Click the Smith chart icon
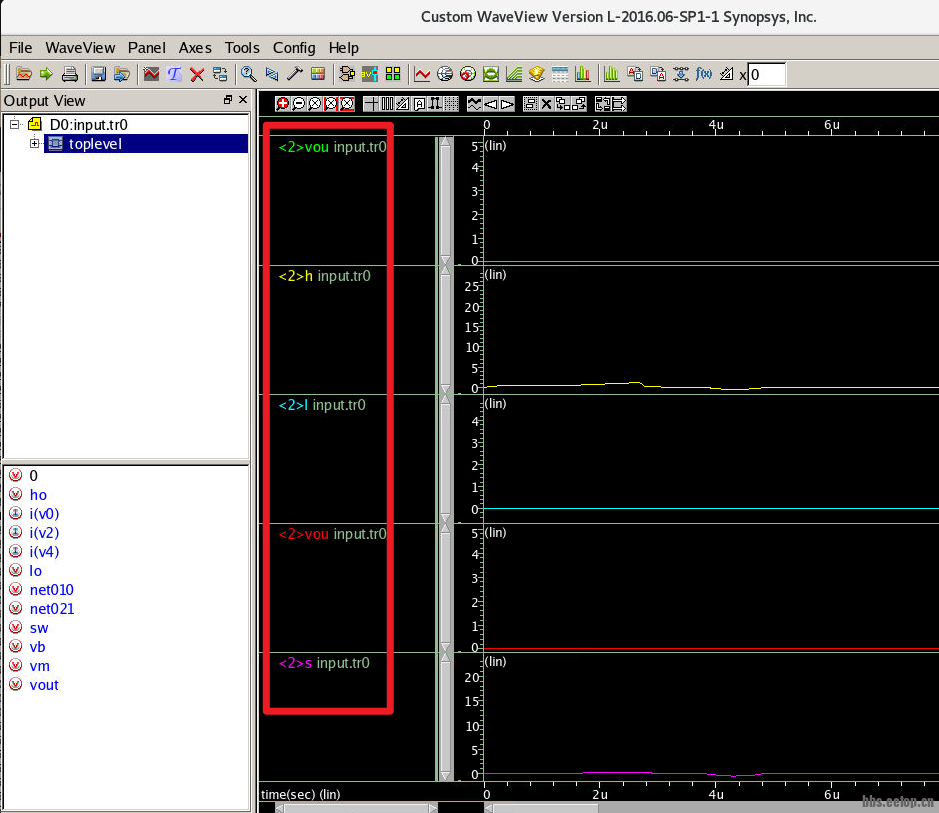Viewport: 939px width, 813px height. pyautogui.click(x=468, y=74)
